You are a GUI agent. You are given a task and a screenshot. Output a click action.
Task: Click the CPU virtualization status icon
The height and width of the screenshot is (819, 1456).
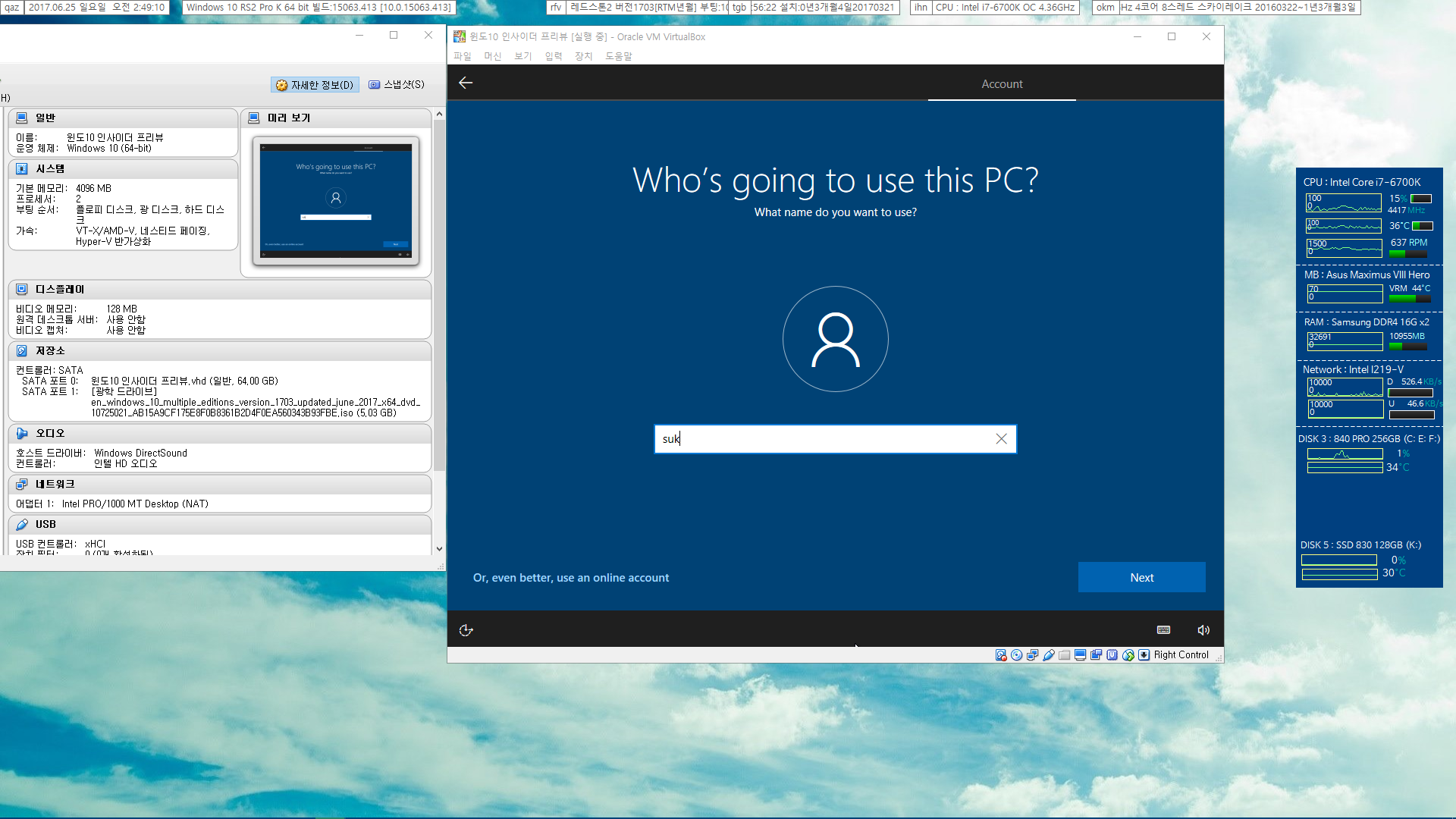(1112, 655)
